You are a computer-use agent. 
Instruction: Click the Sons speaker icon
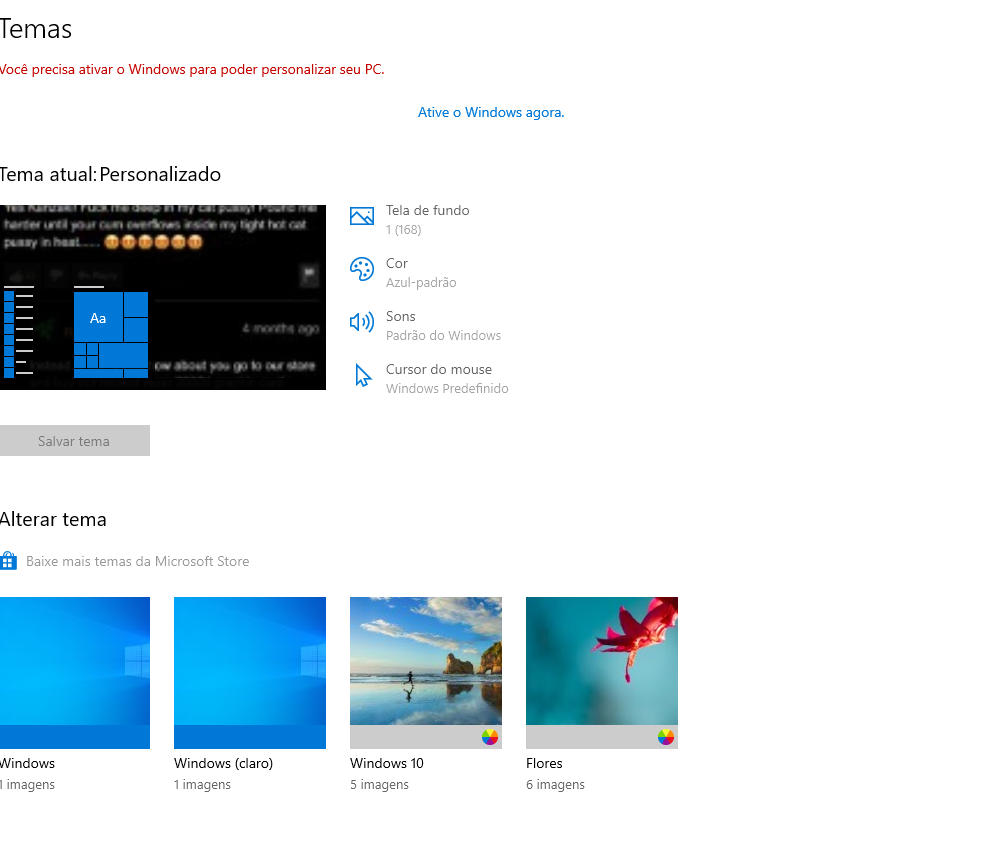click(x=362, y=322)
